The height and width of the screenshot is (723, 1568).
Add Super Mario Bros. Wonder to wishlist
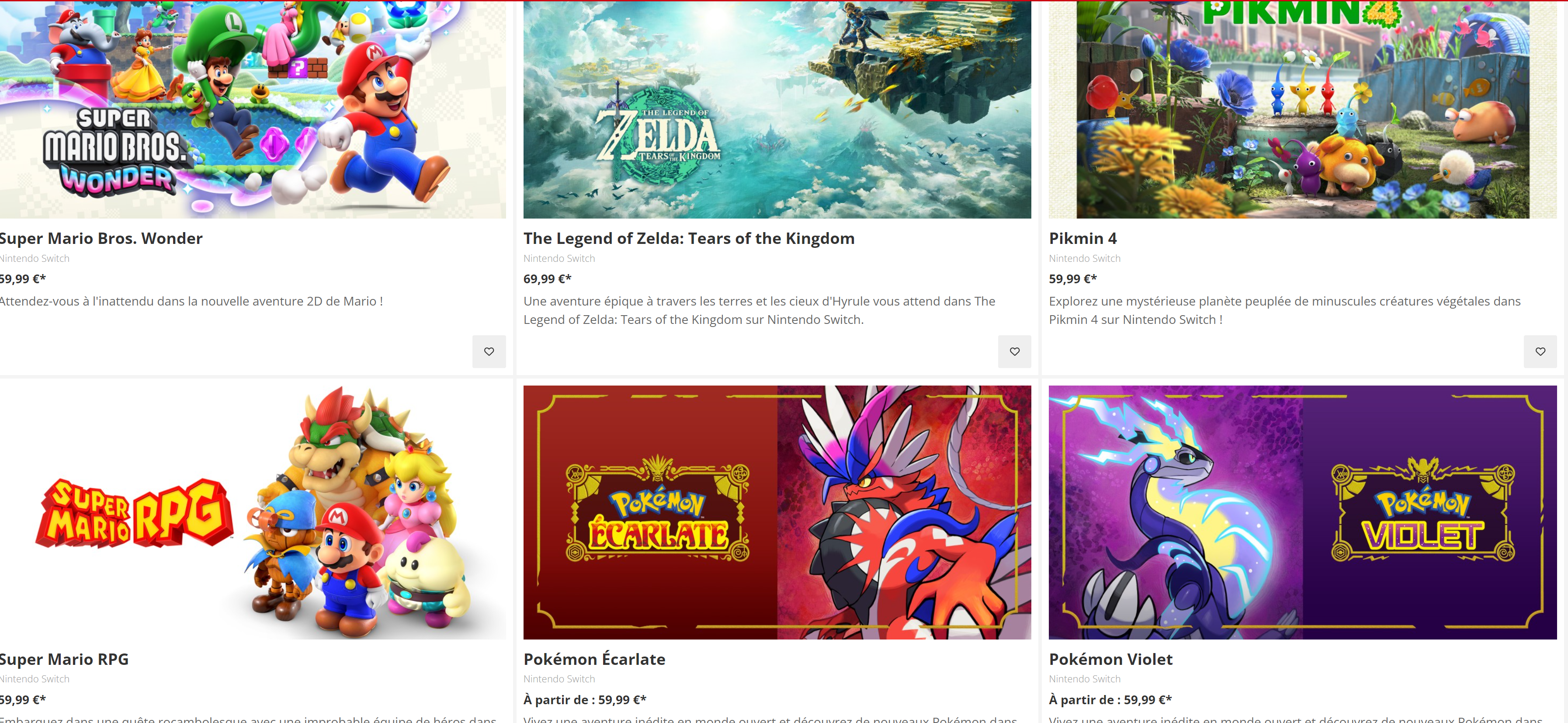click(x=489, y=351)
